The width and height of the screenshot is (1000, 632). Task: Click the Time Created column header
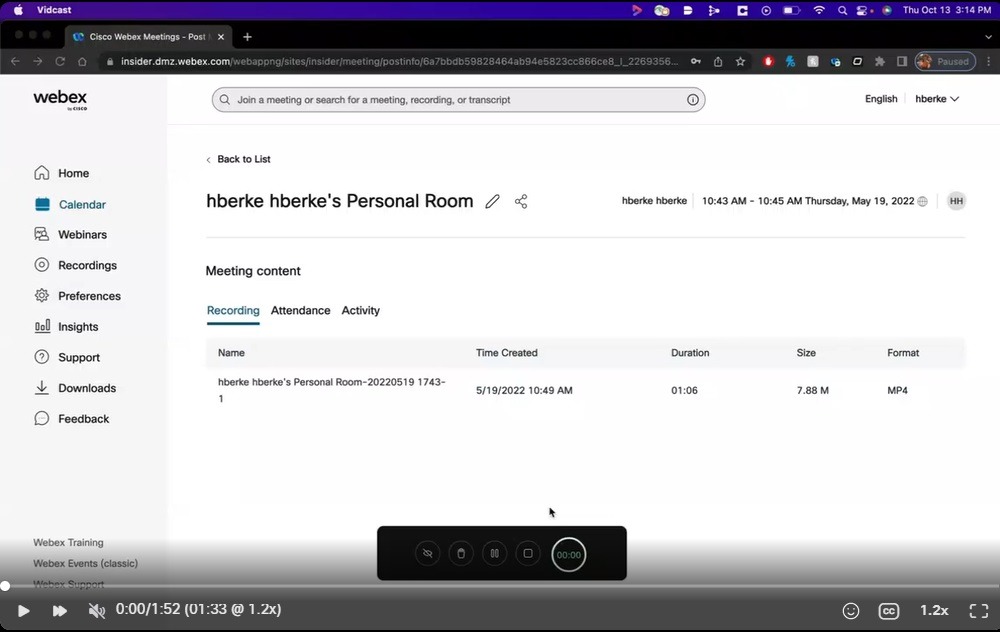click(x=506, y=353)
